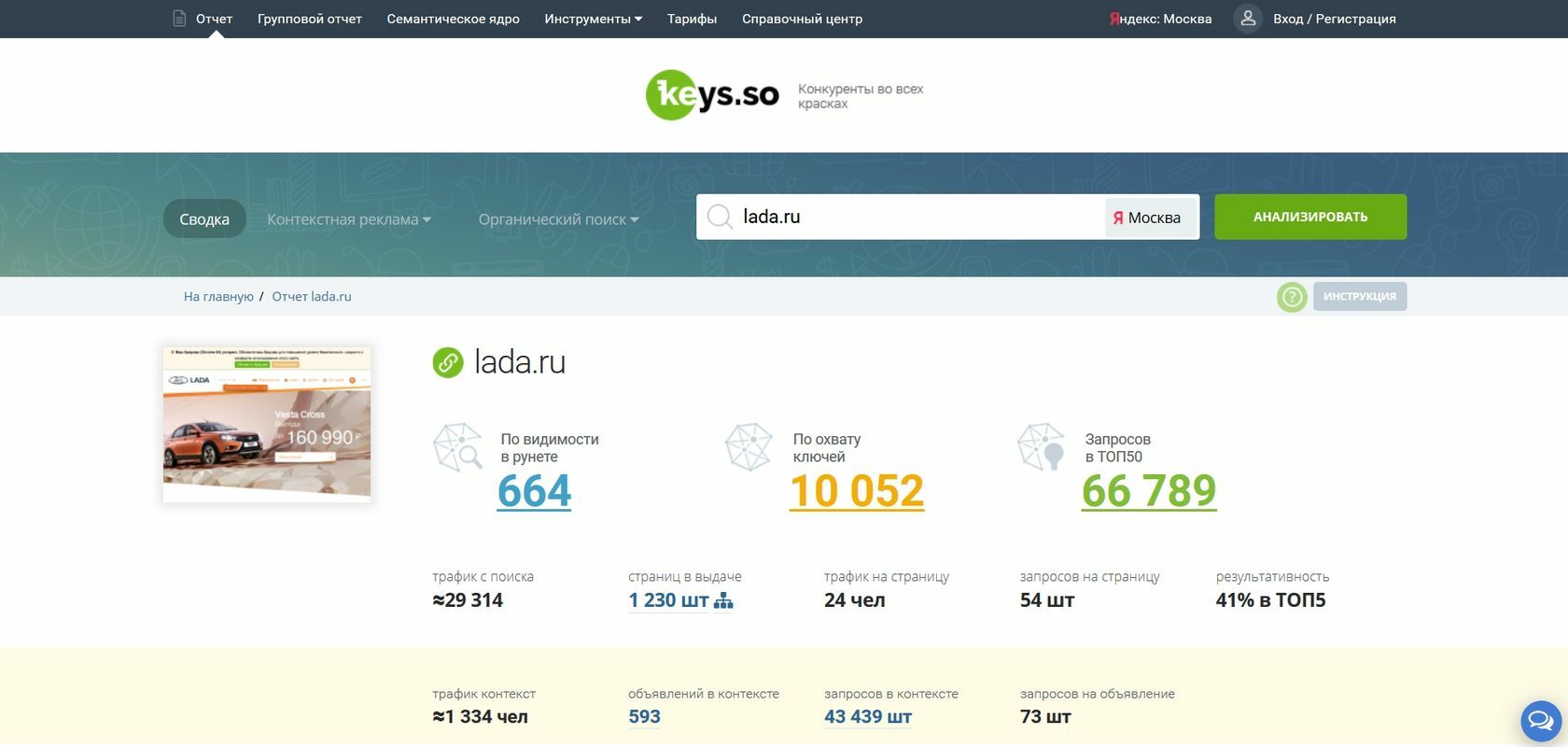Click the объявлений в контексте label
1568x747 pixels.
point(704,694)
